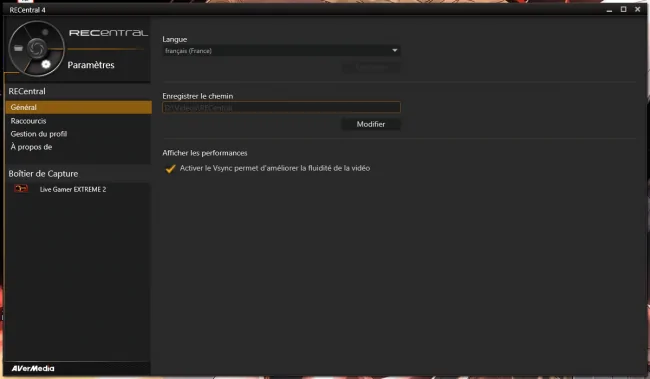Select the settings gear on the dial
The height and width of the screenshot is (379, 650).
tap(46, 64)
